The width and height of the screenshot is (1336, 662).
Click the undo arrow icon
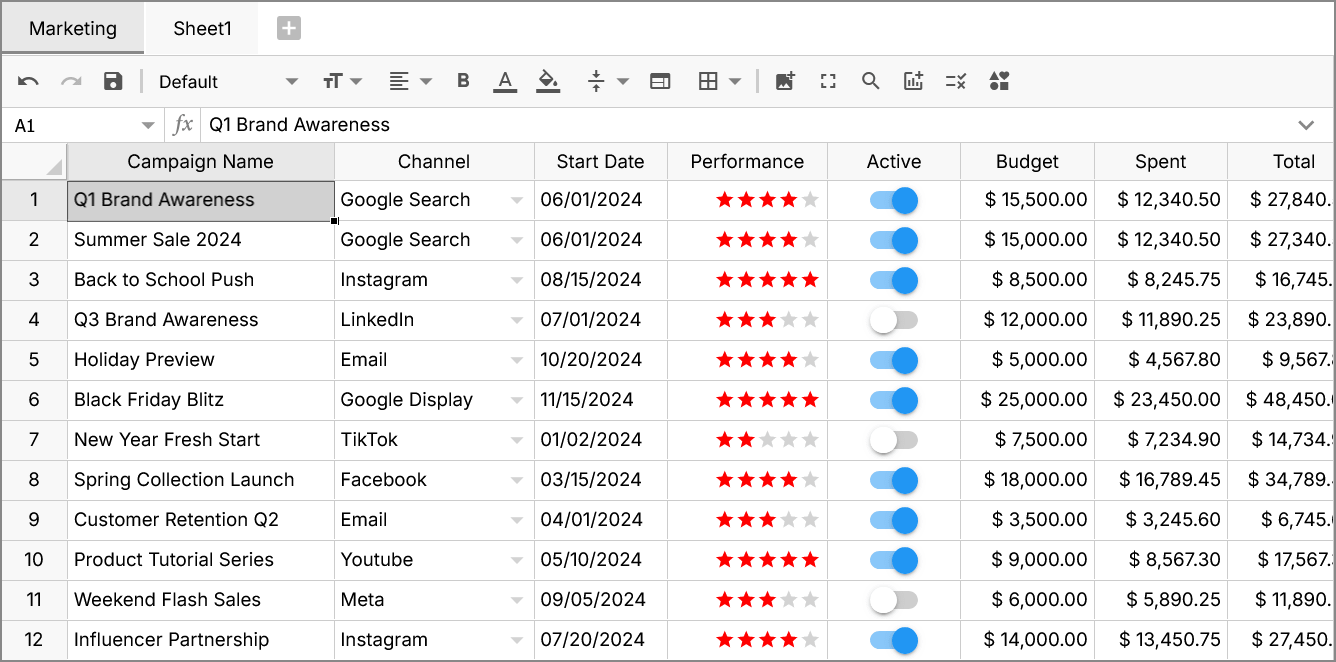pos(28,82)
